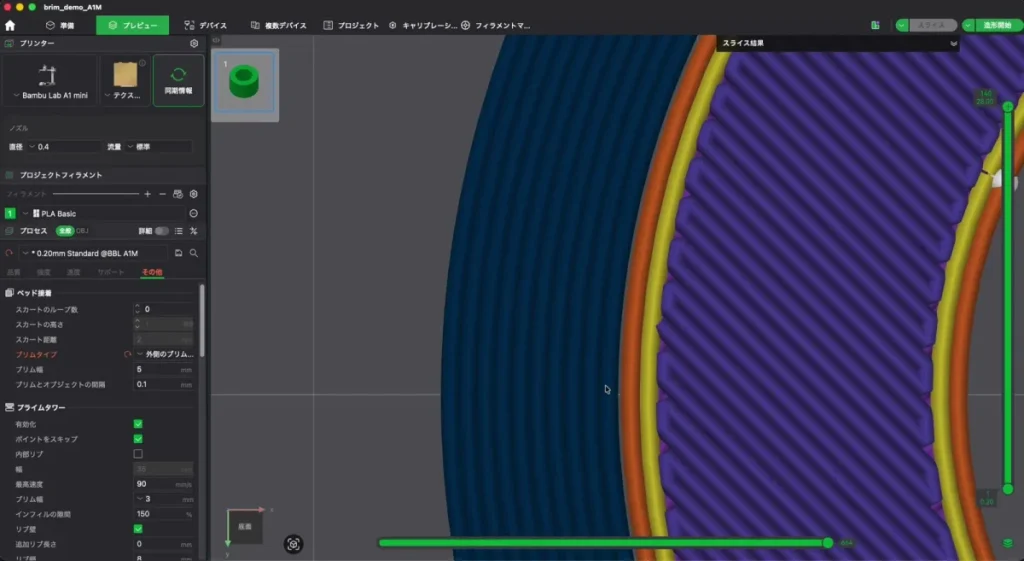Click the 最高速度 90 field
Viewport: 1024px width, 561px height.
click(164, 484)
